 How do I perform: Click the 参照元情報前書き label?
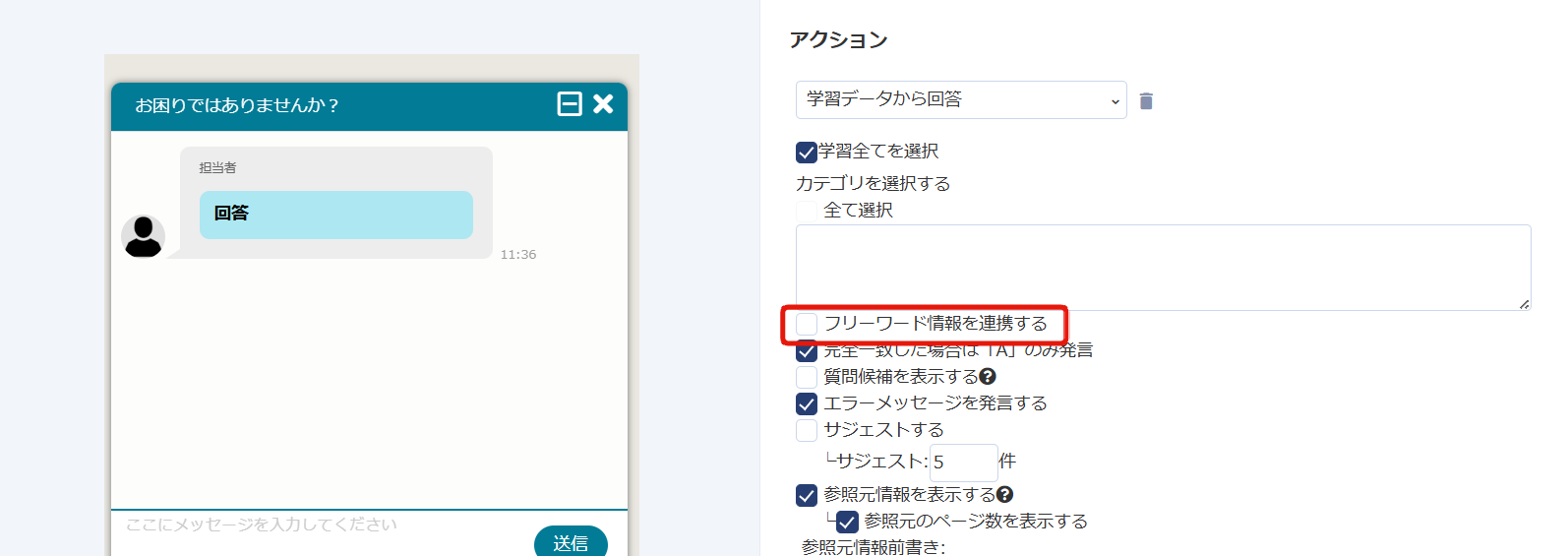point(874,547)
